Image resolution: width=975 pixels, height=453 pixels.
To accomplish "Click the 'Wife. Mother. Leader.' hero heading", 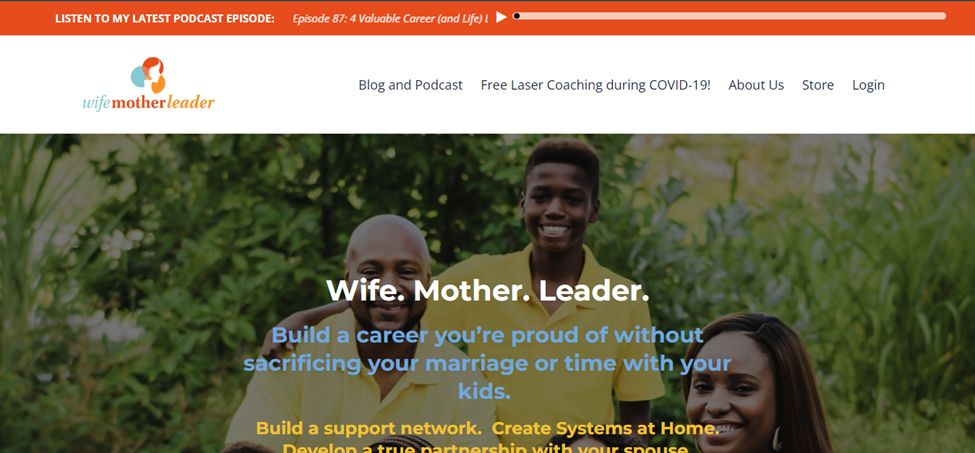I will coord(488,290).
